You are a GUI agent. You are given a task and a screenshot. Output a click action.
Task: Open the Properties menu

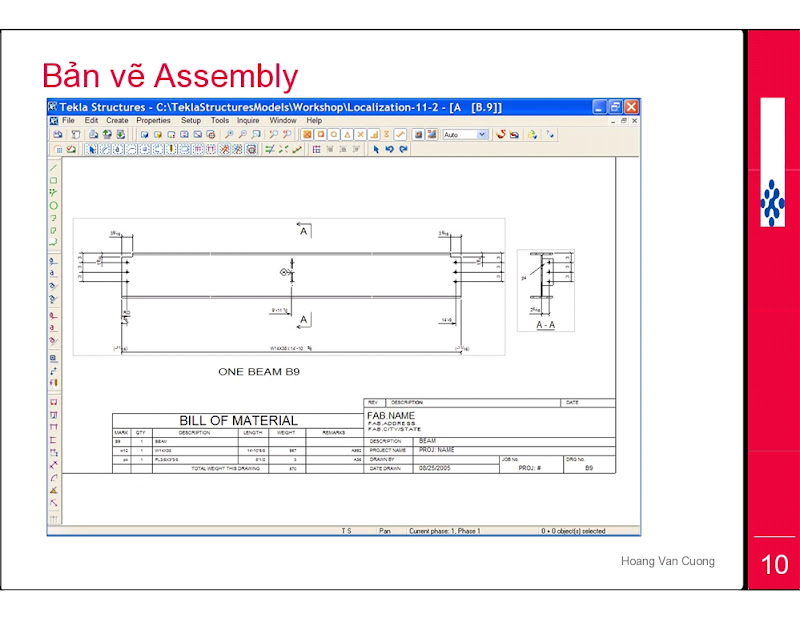point(154,120)
